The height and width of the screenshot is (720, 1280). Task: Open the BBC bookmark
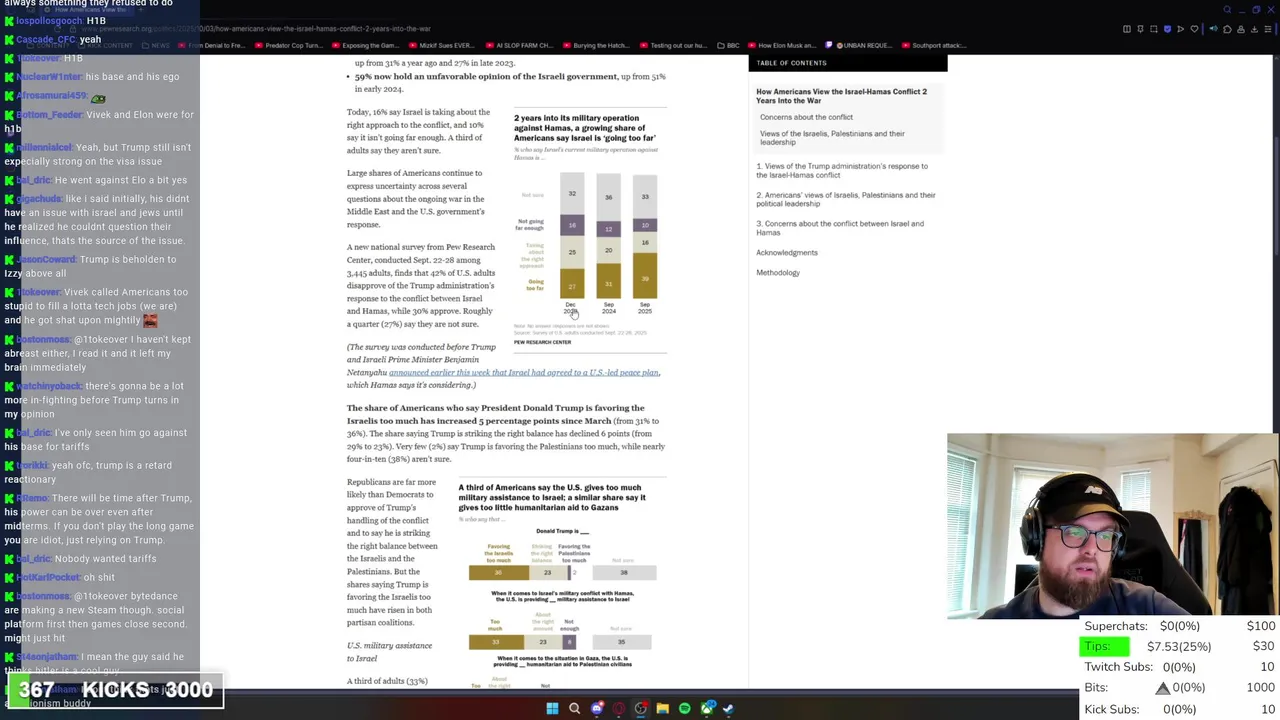(729, 45)
